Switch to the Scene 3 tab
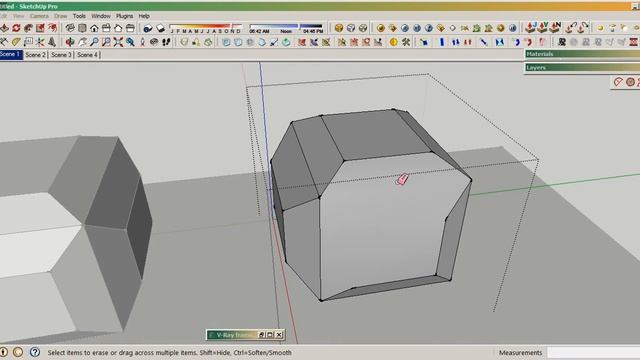Screen dimensions: 640x360 (61, 55)
